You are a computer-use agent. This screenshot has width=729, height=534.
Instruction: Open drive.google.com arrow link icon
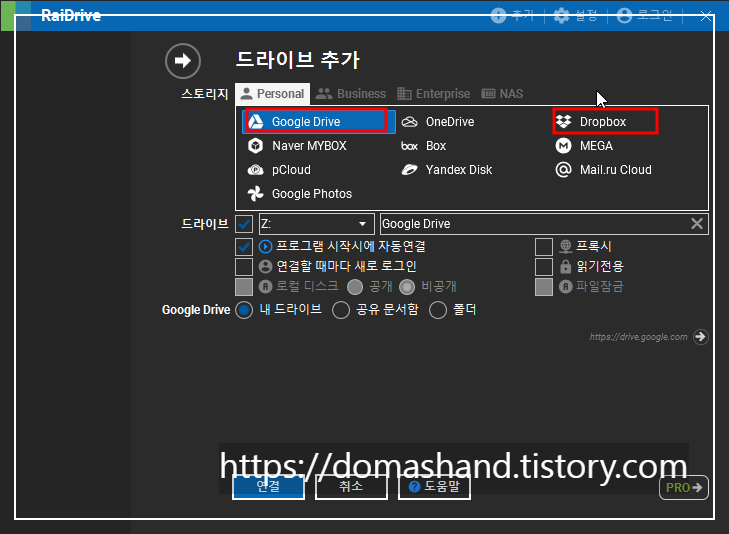click(x=700, y=336)
